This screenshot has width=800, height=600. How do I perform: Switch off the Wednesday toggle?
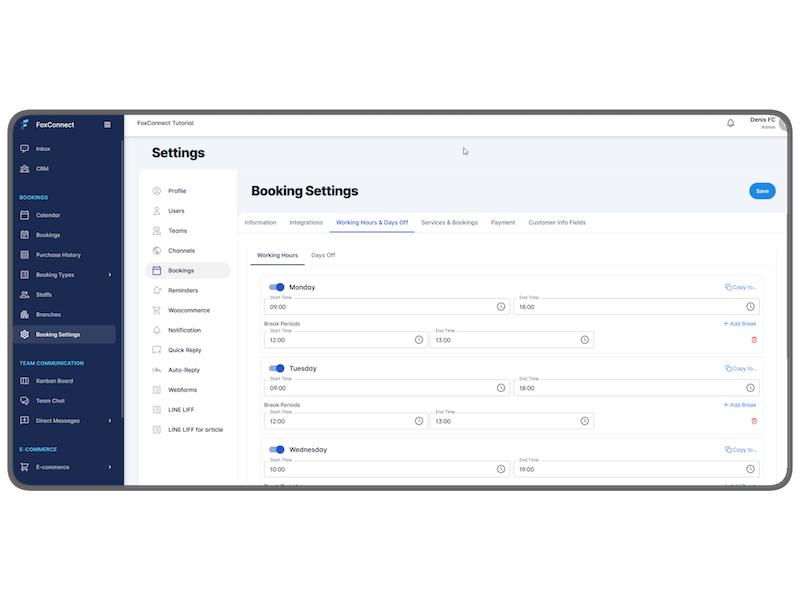277,449
